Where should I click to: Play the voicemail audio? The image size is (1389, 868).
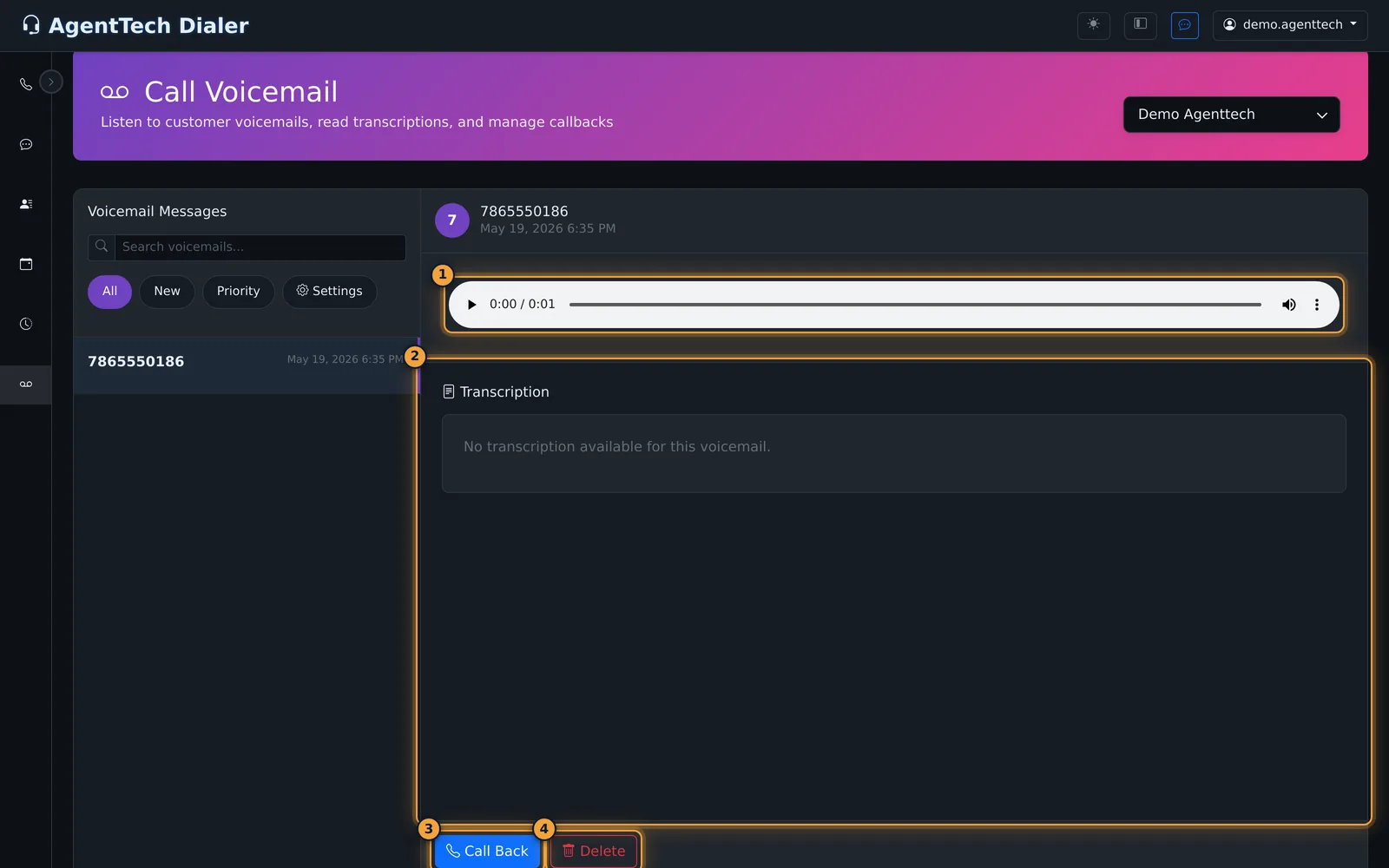(471, 305)
